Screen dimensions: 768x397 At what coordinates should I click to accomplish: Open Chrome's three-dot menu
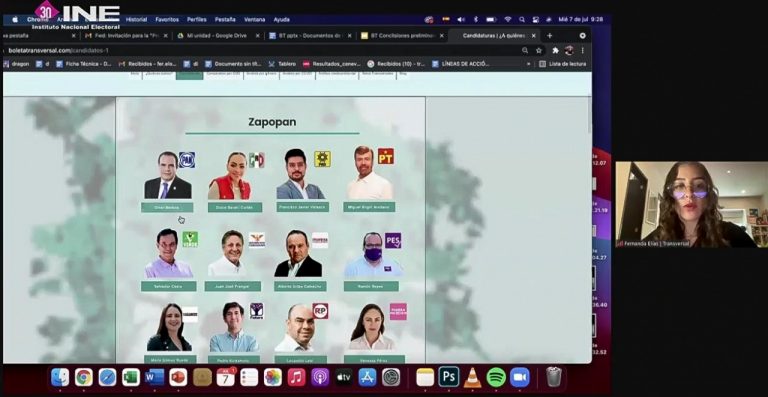(x=582, y=50)
